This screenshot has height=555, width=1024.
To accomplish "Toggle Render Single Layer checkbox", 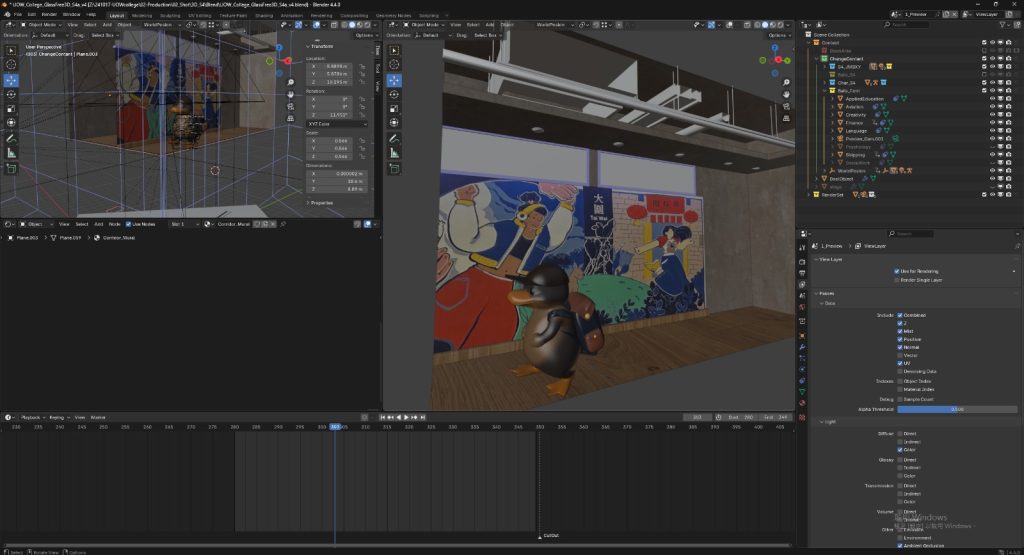I will [897, 280].
